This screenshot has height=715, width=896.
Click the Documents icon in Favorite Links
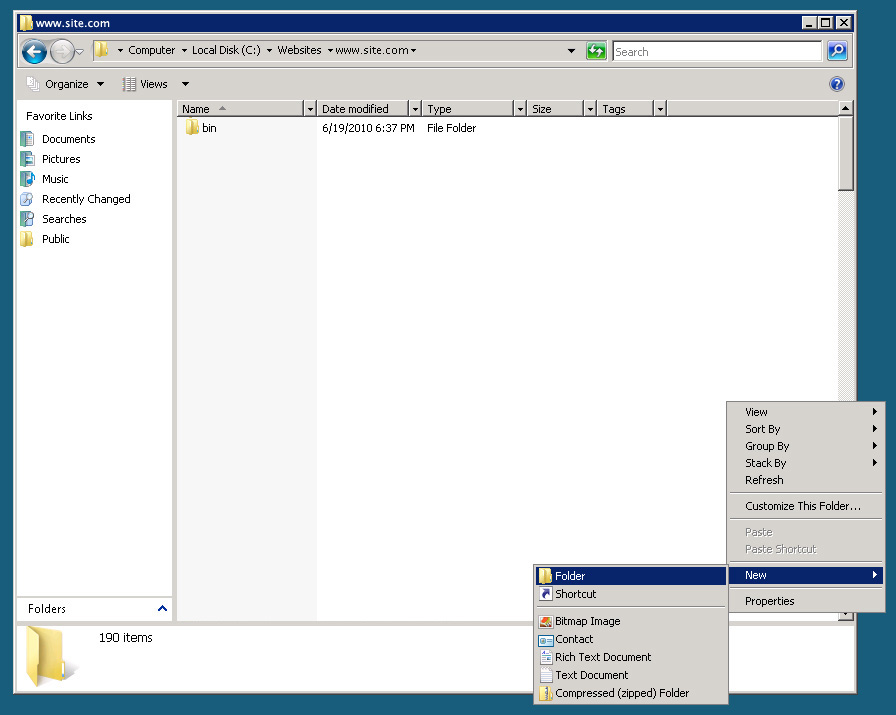27,139
